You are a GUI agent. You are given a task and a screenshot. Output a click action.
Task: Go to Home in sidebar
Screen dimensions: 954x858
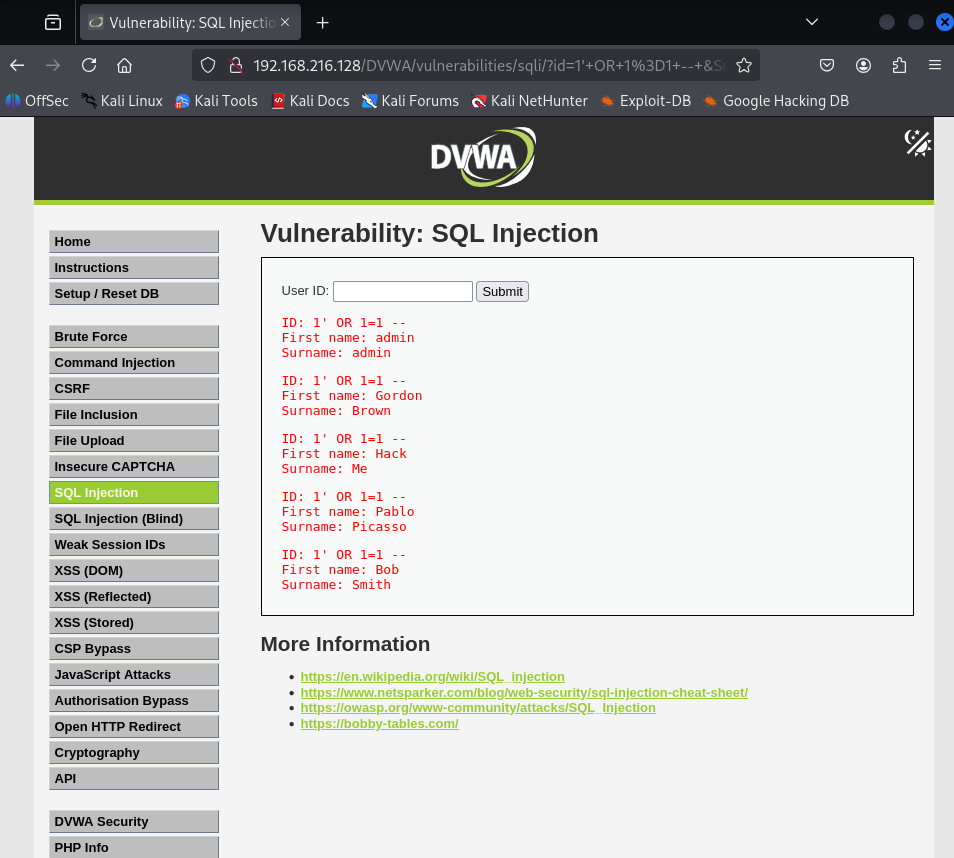coord(134,242)
